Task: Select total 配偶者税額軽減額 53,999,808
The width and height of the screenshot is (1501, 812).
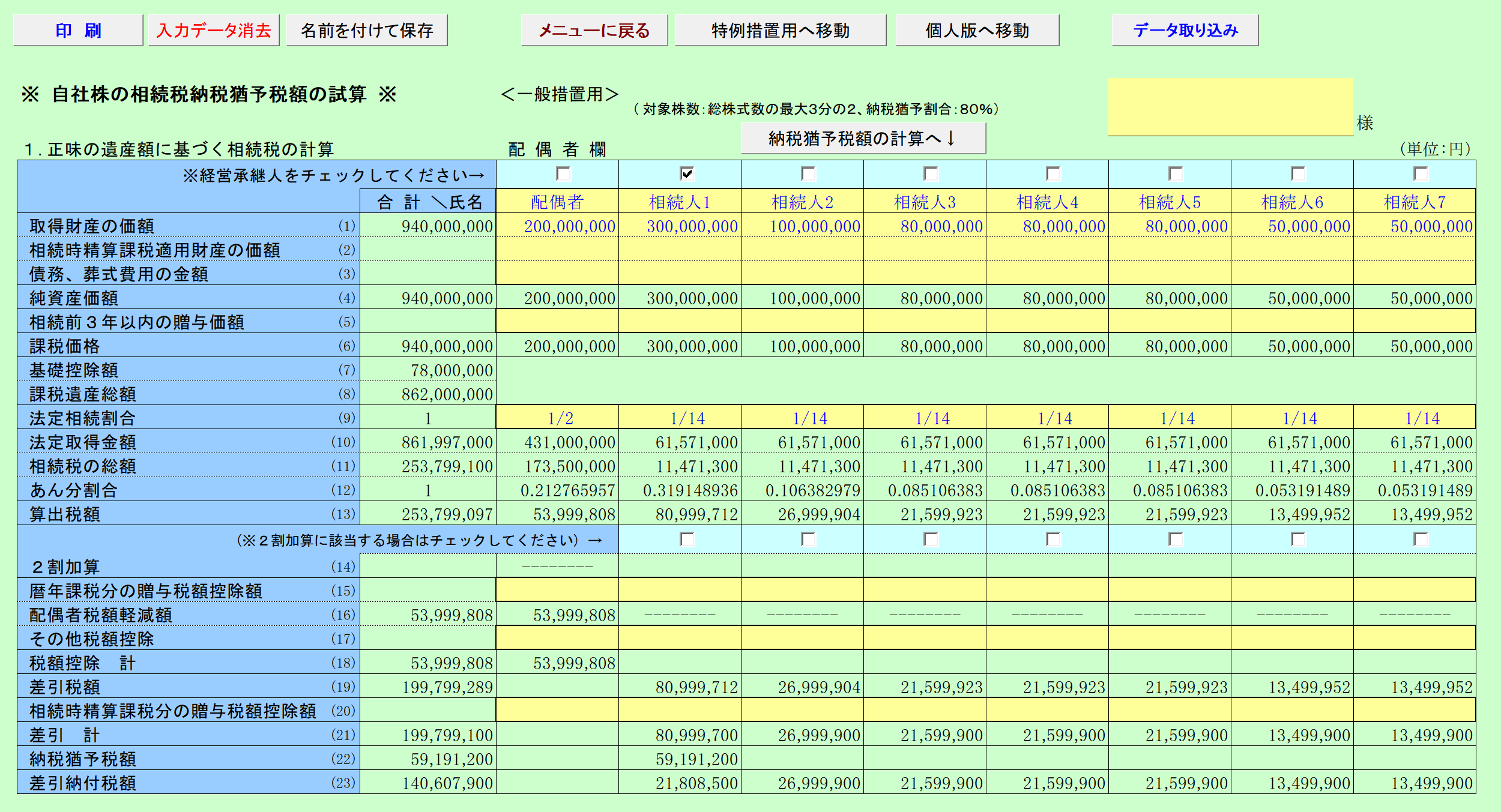Action: click(428, 615)
